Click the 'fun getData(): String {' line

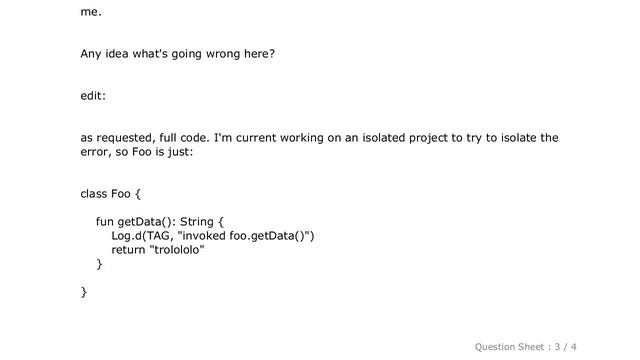(160, 222)
